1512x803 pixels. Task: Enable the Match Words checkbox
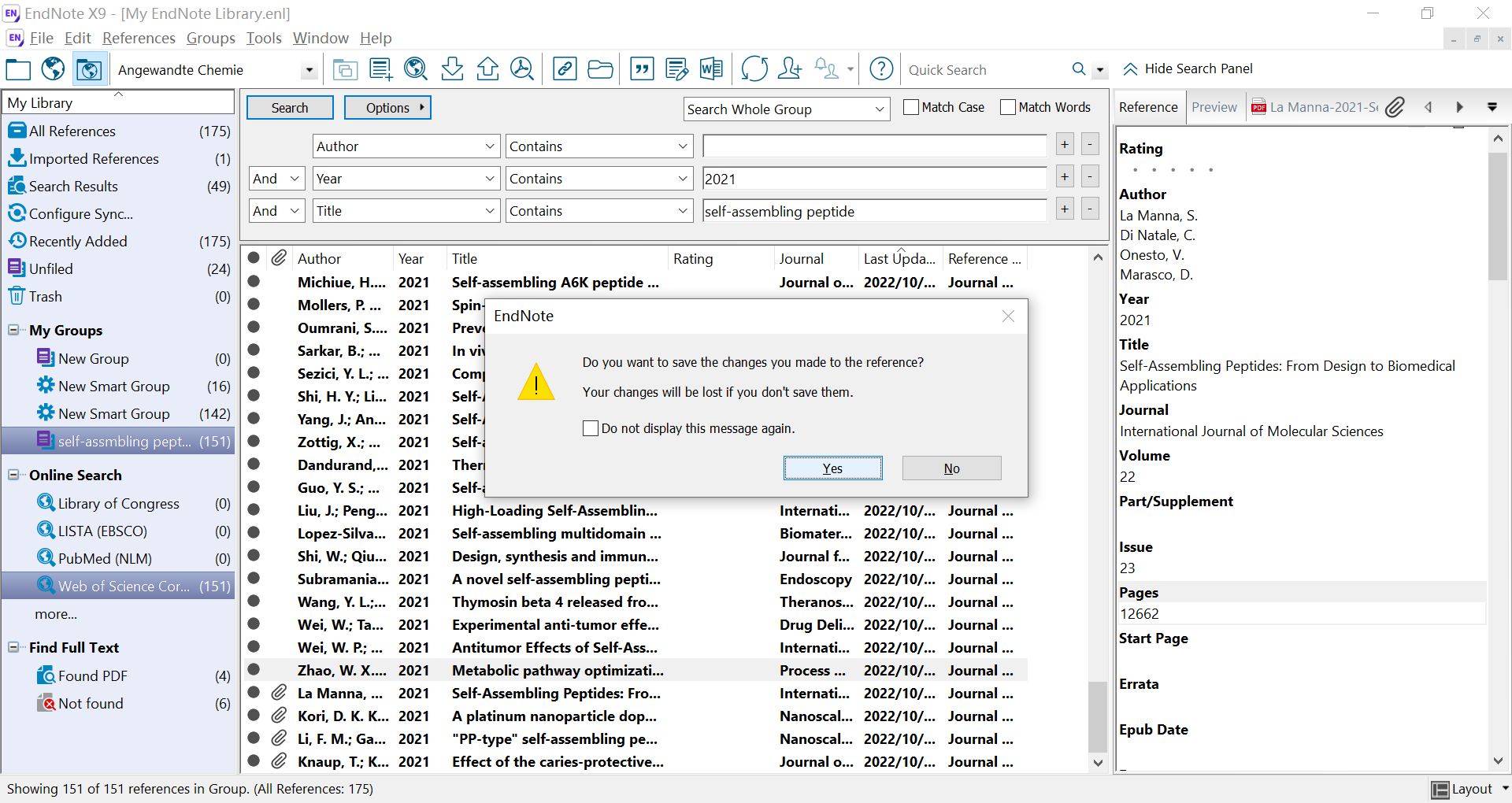click(x=1008, y=107)
